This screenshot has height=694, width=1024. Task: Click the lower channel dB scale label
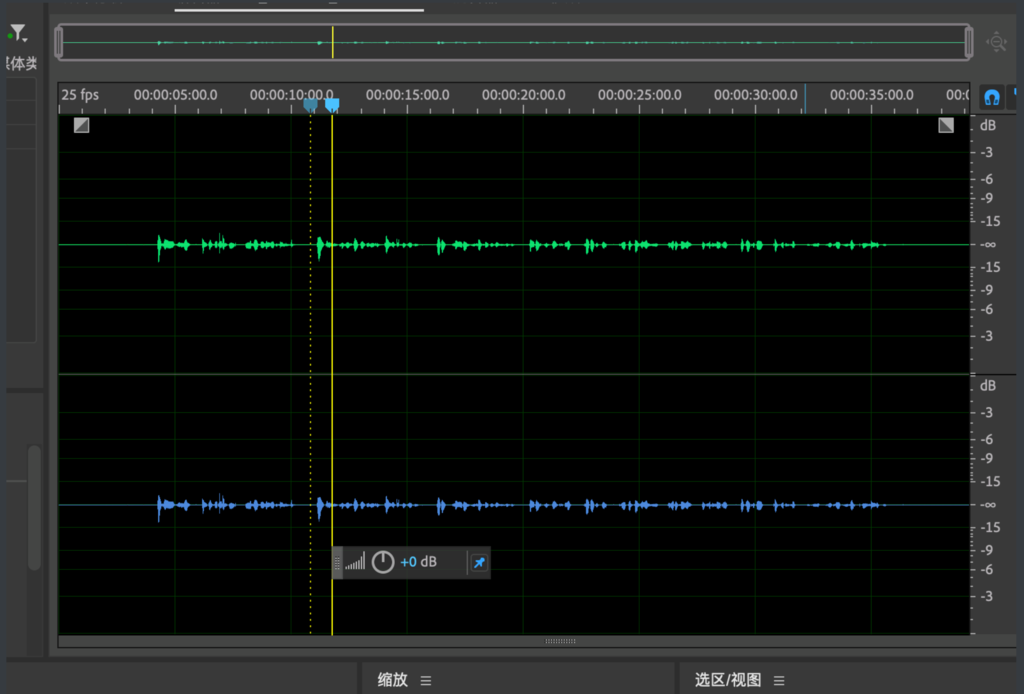987,386
